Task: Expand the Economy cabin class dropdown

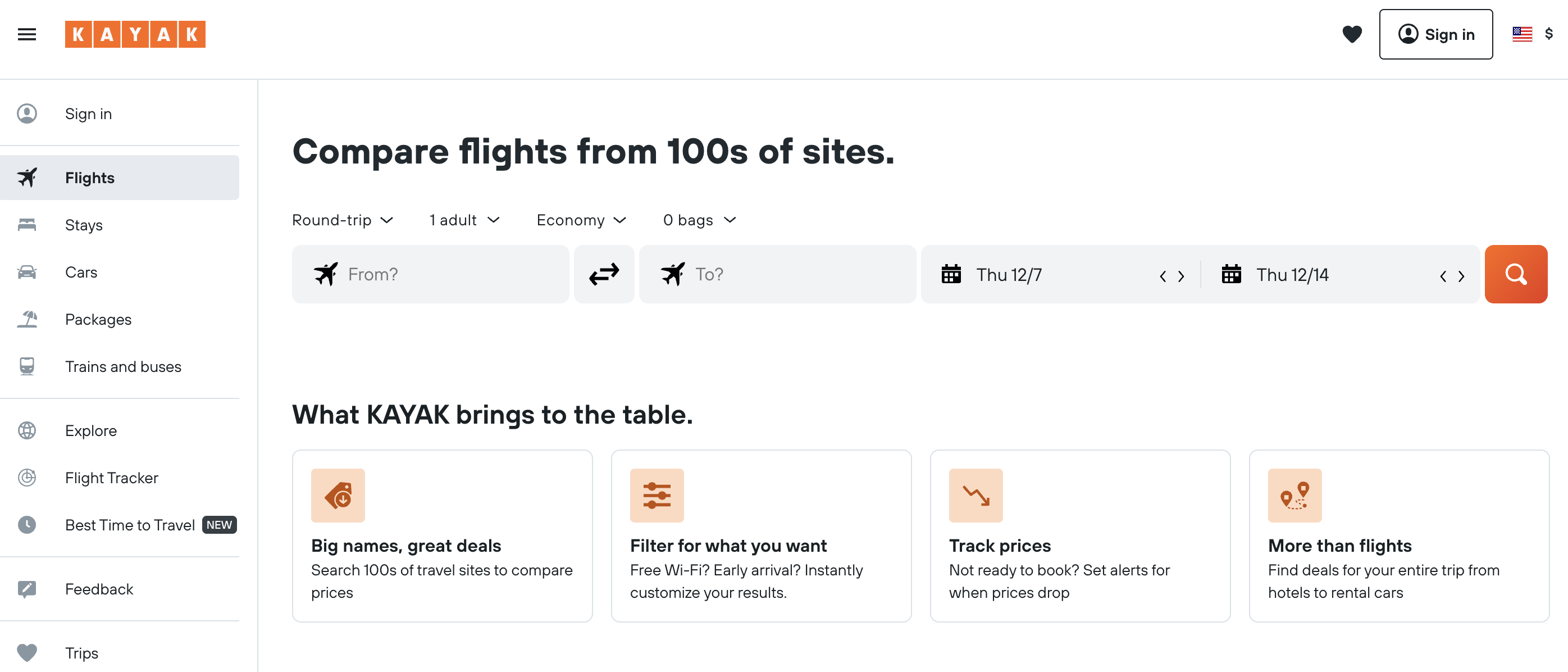Action: (x=581, y=220)
